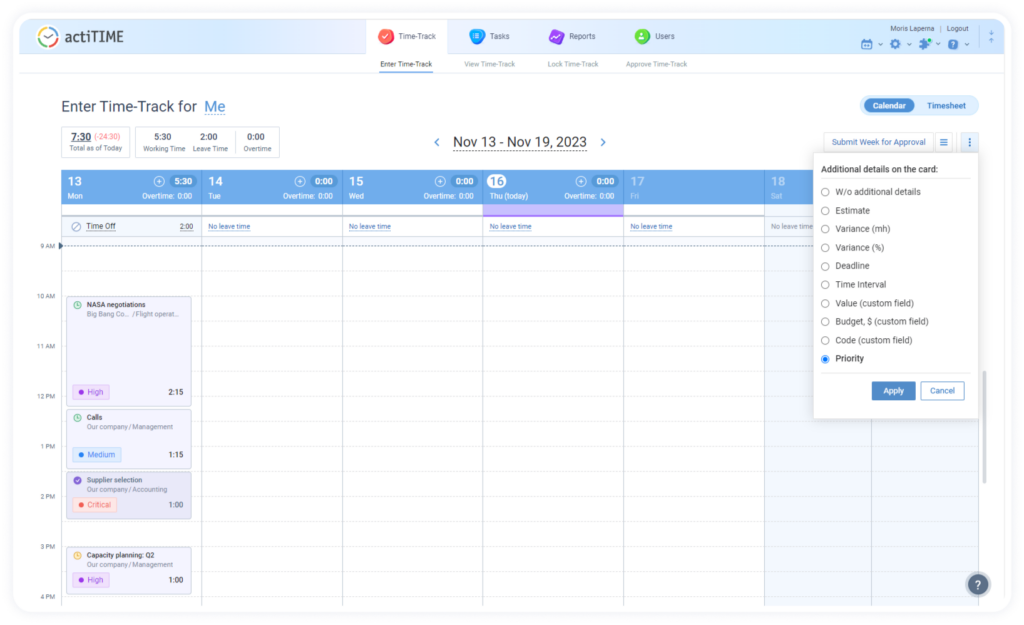Screen dimensions: 1024x625
Task: Click the add time icon for Wednesday 15
Action: [440, 181]
